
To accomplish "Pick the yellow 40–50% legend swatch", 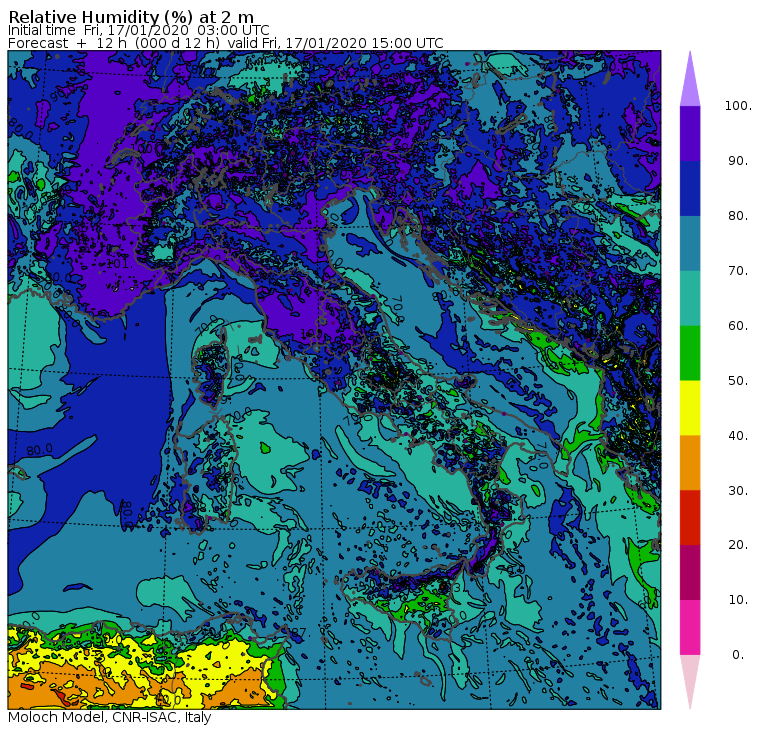I will coord(690,408).
